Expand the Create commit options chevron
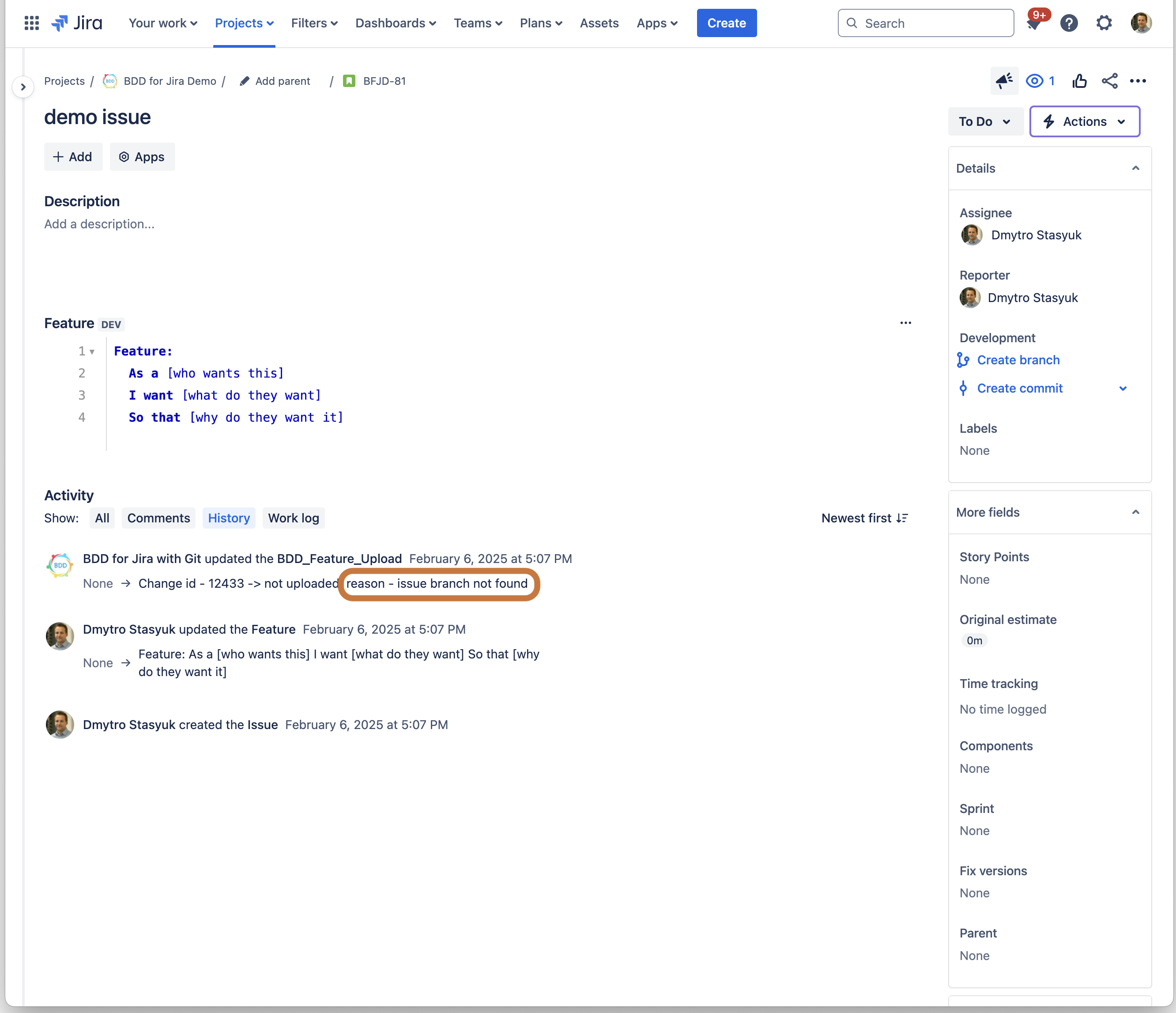The height and width of the screenshot is (1013, 1176). (1123, 389)
